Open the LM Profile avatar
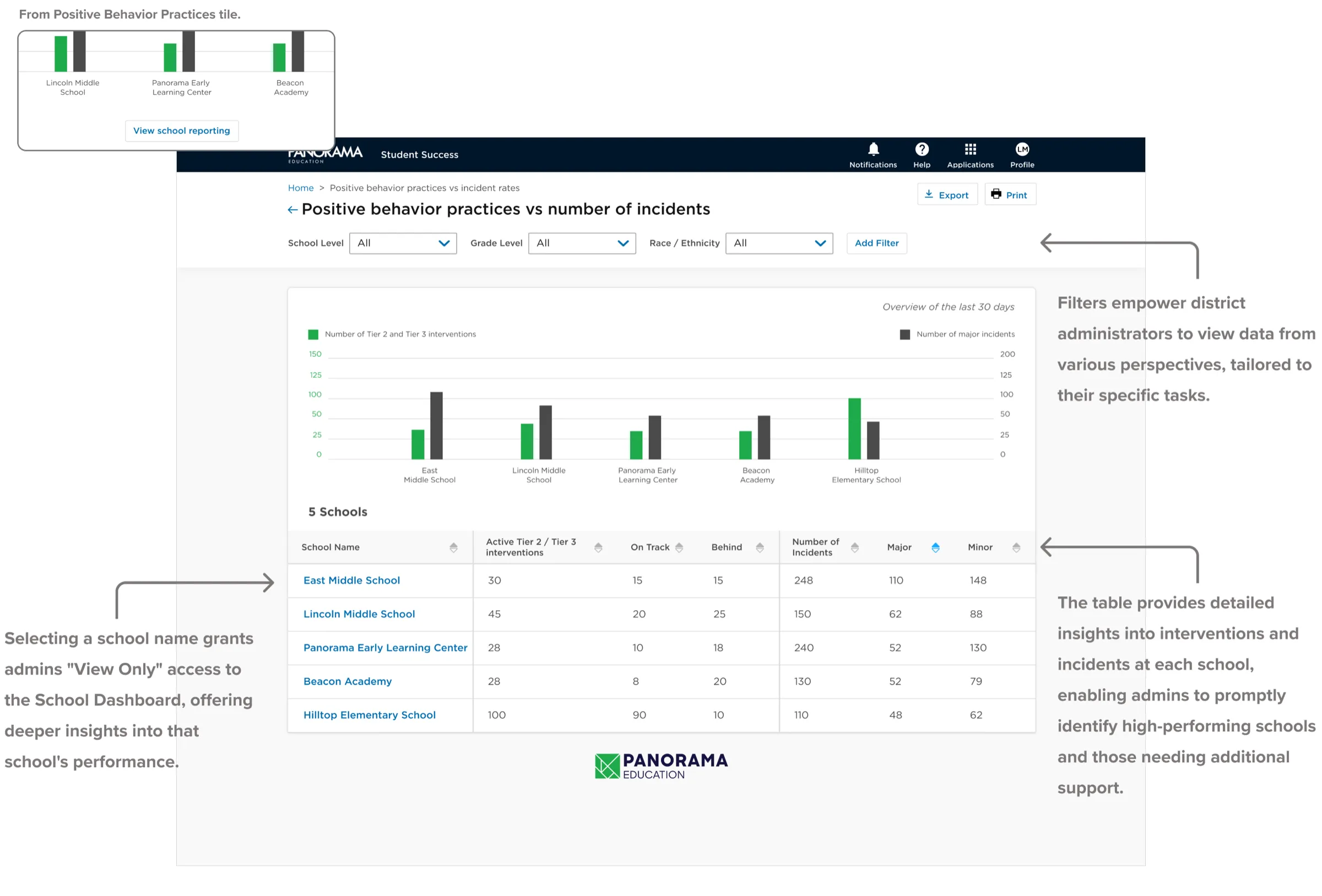1322x896 pixels. [x=1022, y=149]
